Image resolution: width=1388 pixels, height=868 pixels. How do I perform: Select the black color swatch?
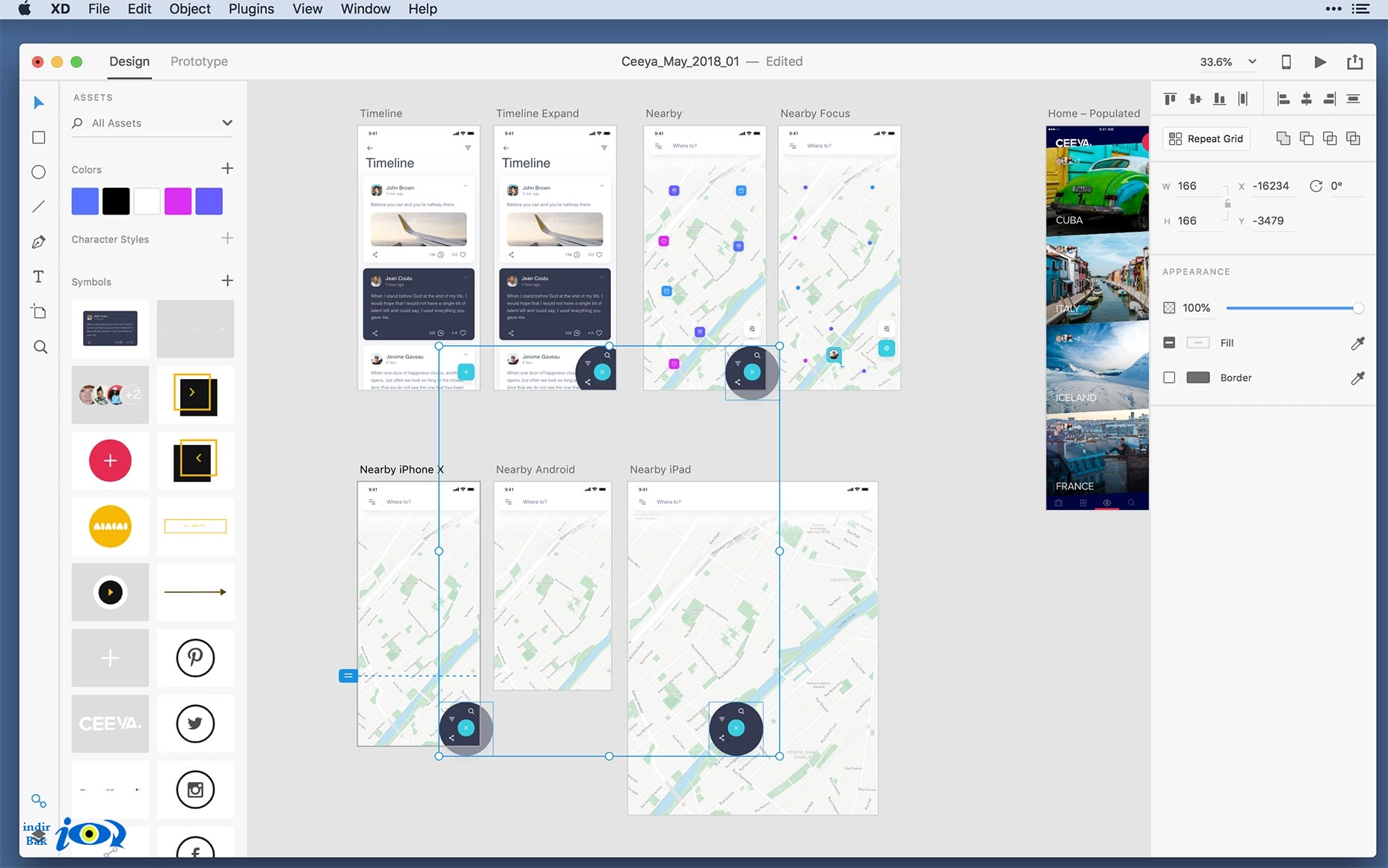116,201
